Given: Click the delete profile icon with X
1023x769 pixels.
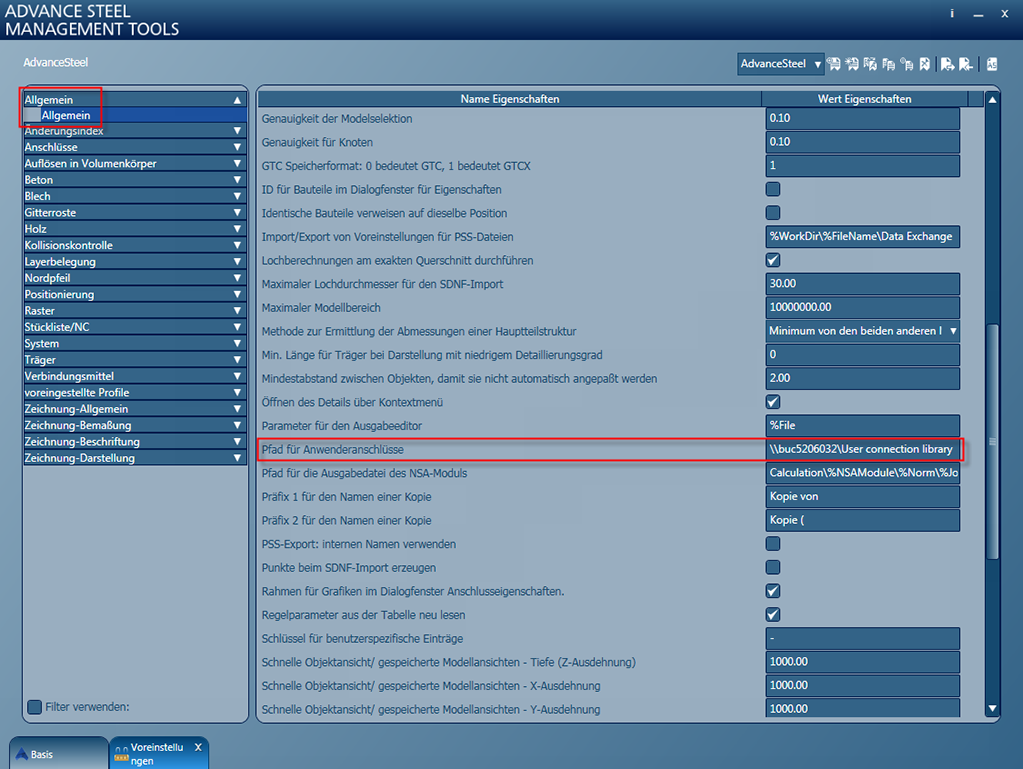Looking at the screenshot, I should (924, 64).
